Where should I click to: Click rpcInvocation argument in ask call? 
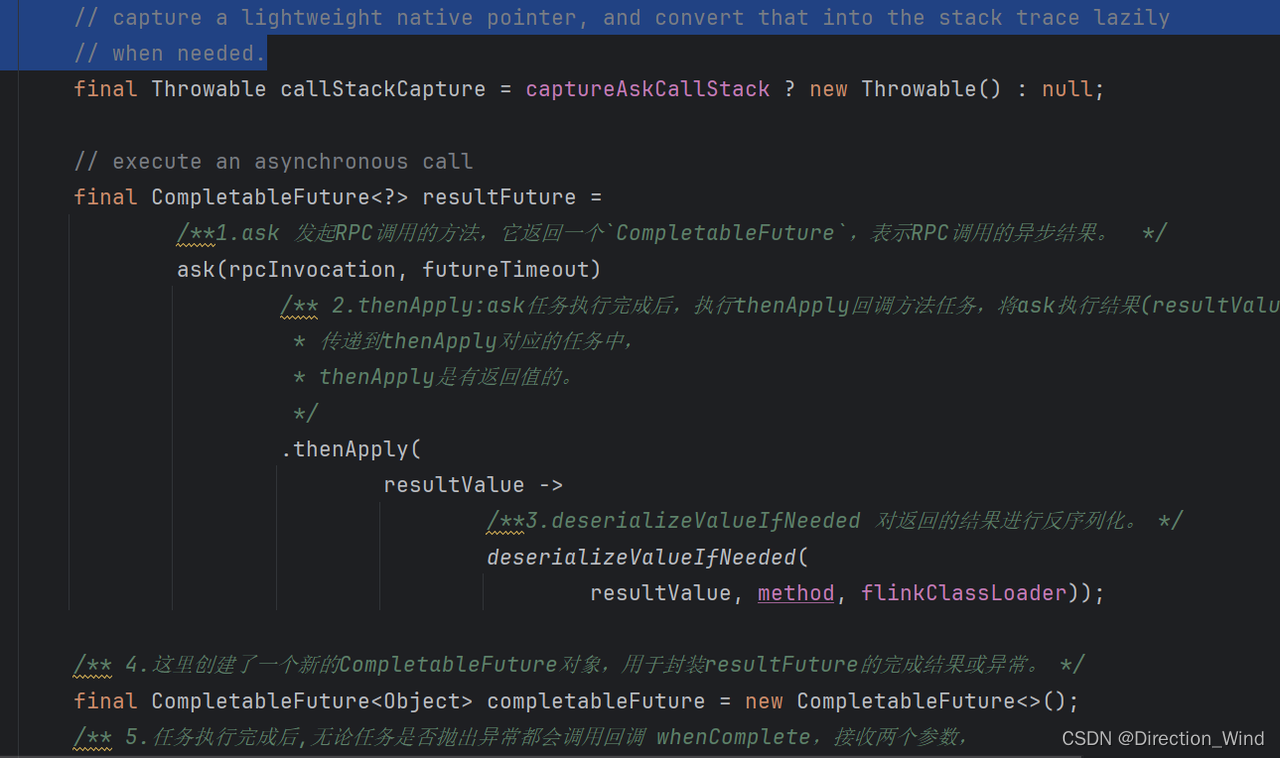(x=312, y=269)
